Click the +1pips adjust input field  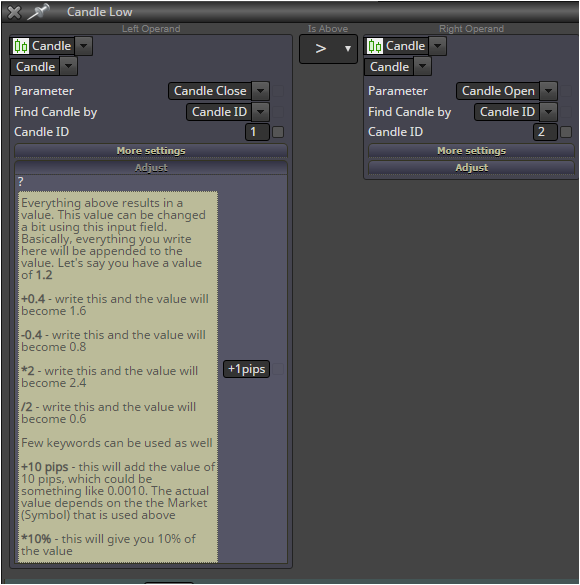click(x=247, y=369)
